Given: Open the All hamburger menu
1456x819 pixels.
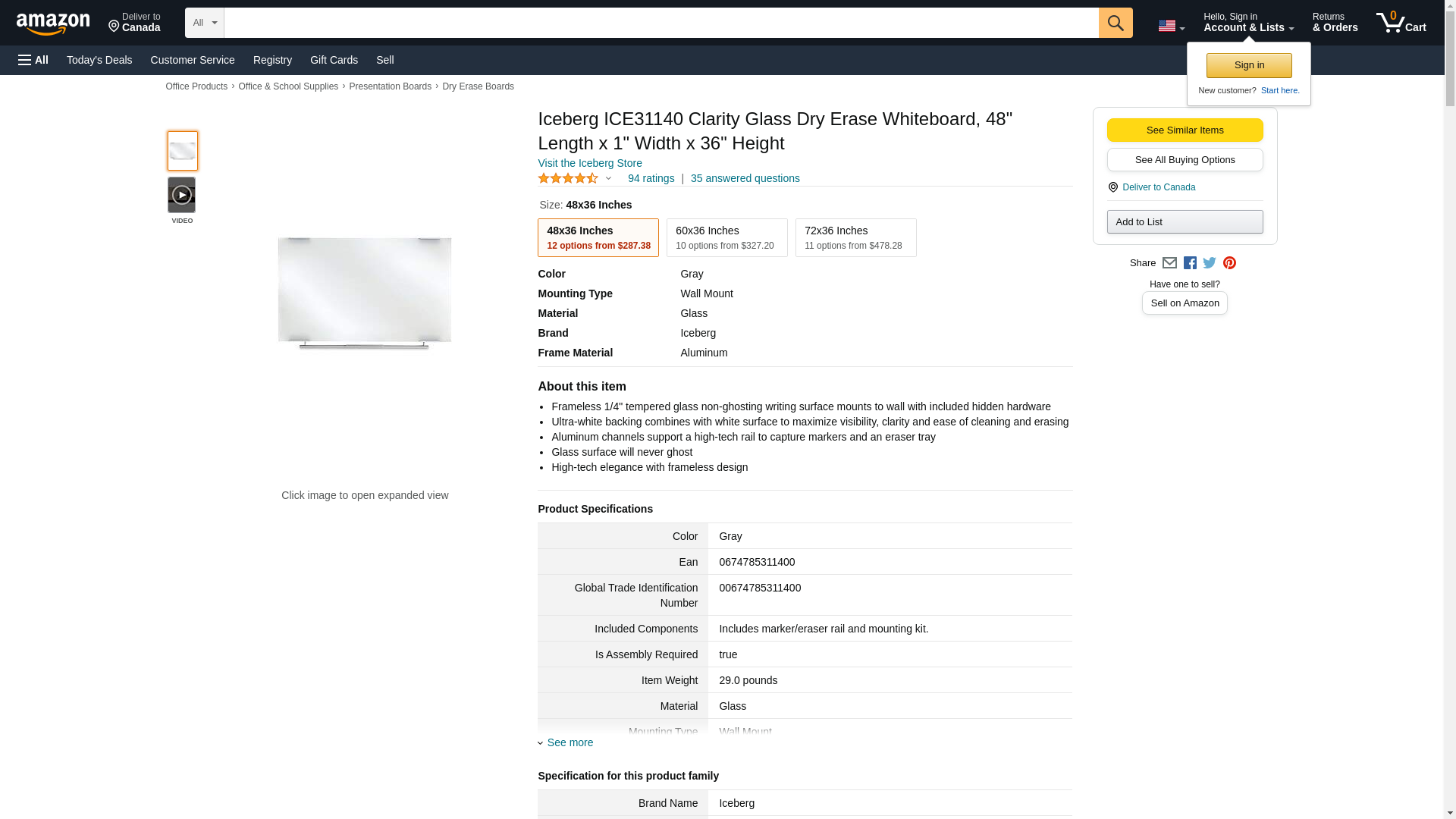Looking at the screenshot, I should coord(33,60).
